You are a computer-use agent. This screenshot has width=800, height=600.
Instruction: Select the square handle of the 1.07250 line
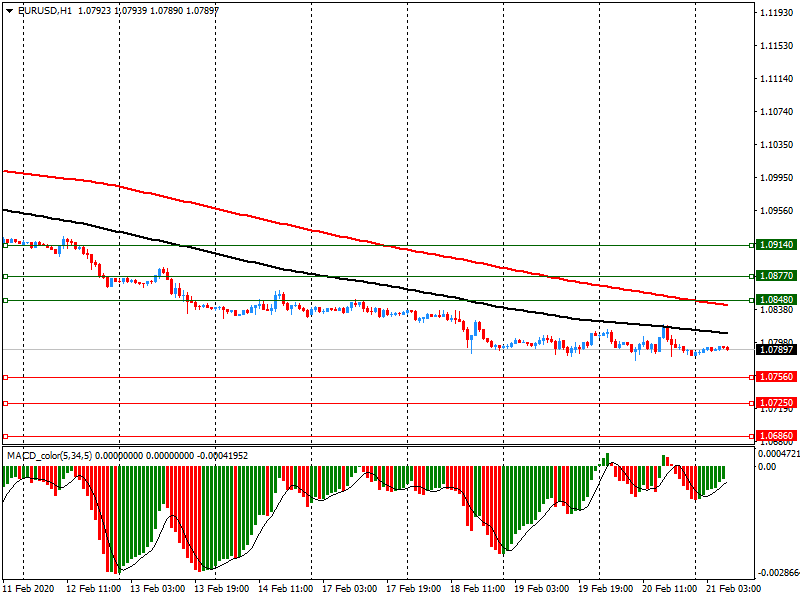(6, 403)
